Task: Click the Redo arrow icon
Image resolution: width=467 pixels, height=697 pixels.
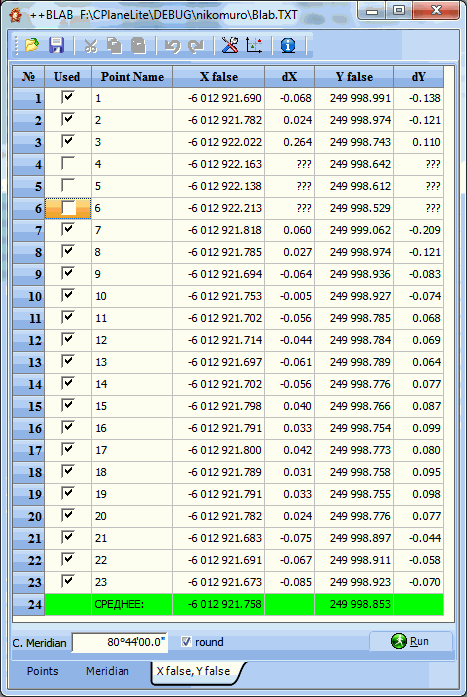Action: pyautogui.click(x=196, y=46)
